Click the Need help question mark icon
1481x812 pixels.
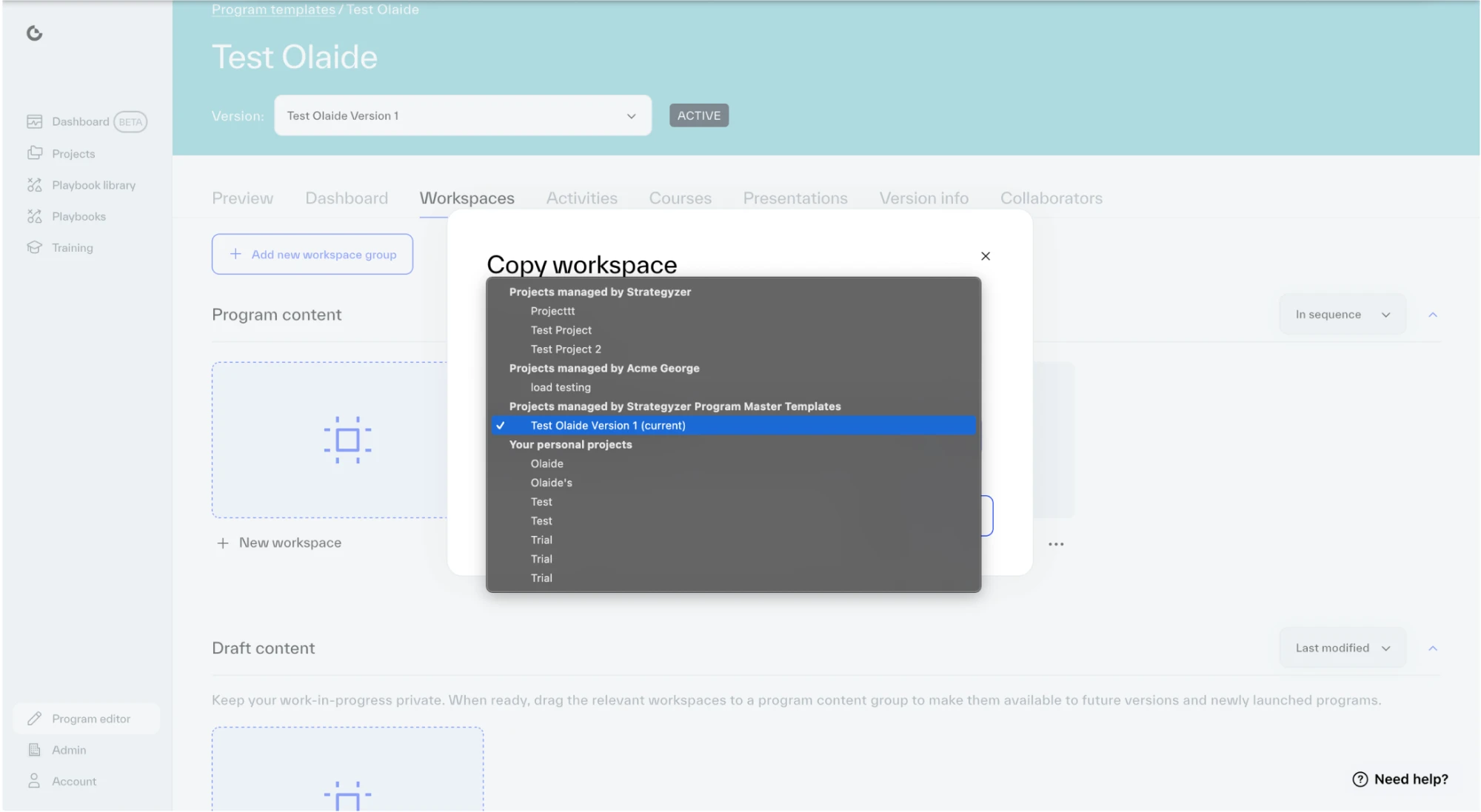pos(1360,779)
